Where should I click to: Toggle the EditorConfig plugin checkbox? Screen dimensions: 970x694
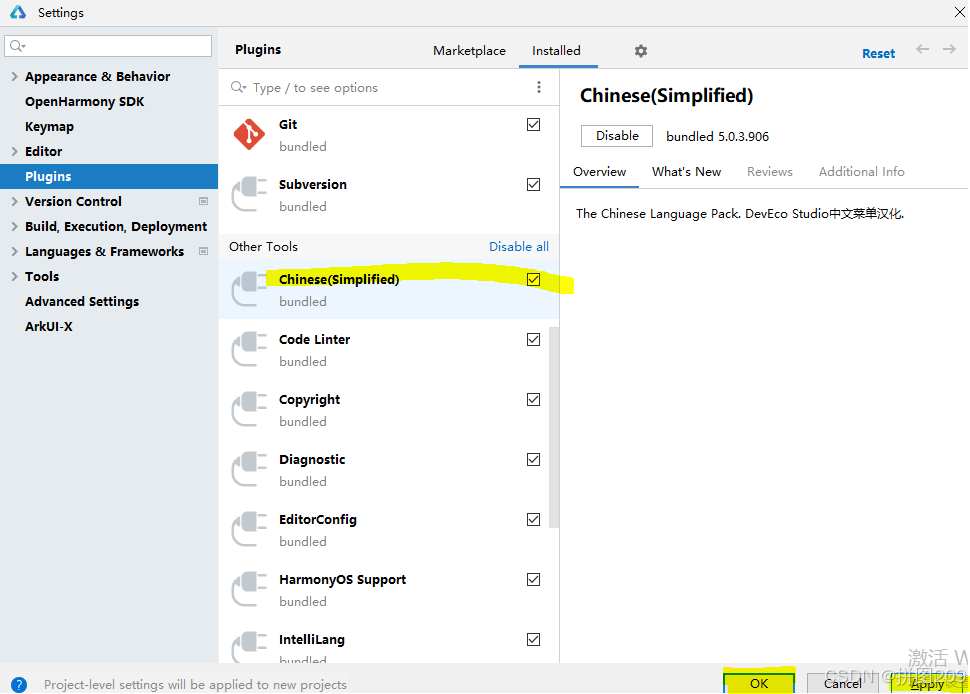pos(533,519)
